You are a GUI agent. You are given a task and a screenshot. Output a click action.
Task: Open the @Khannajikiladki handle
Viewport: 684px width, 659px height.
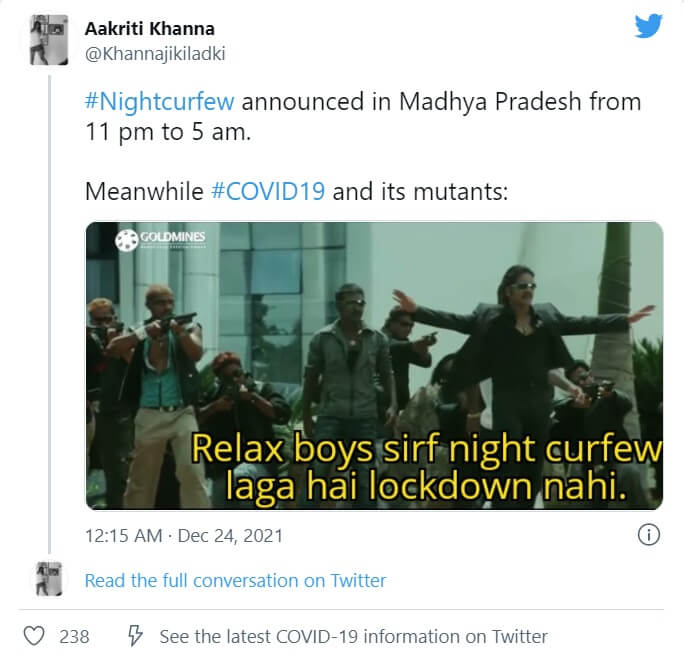point(155,54)
